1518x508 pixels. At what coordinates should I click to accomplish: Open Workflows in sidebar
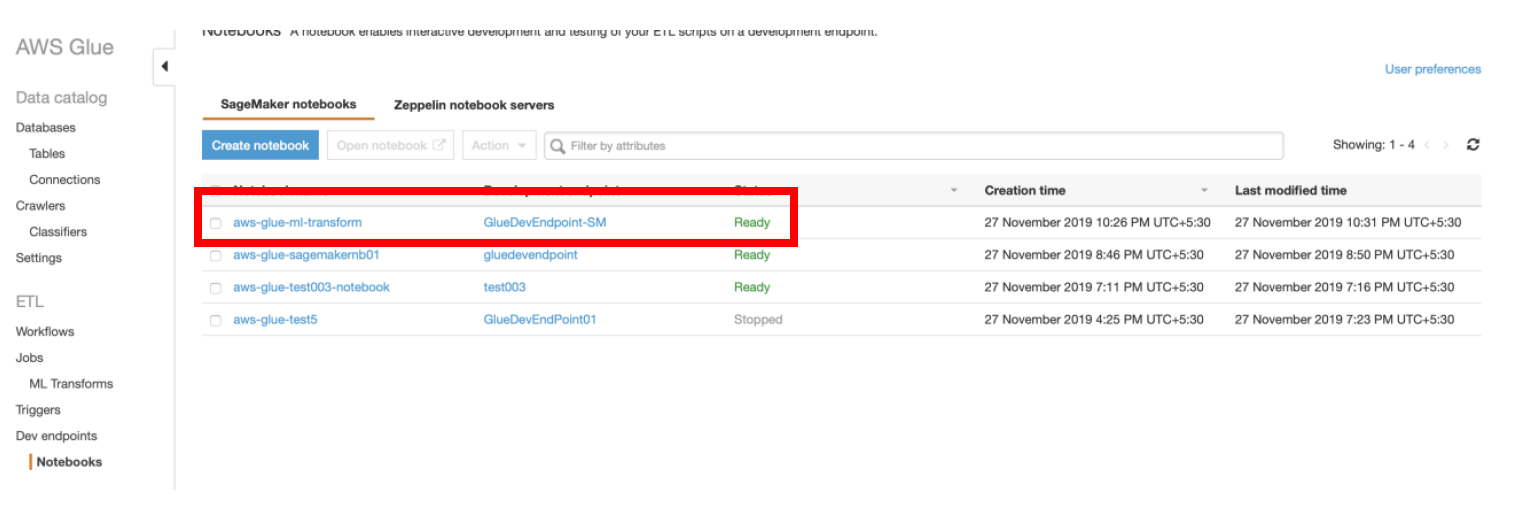click(44, 332)
